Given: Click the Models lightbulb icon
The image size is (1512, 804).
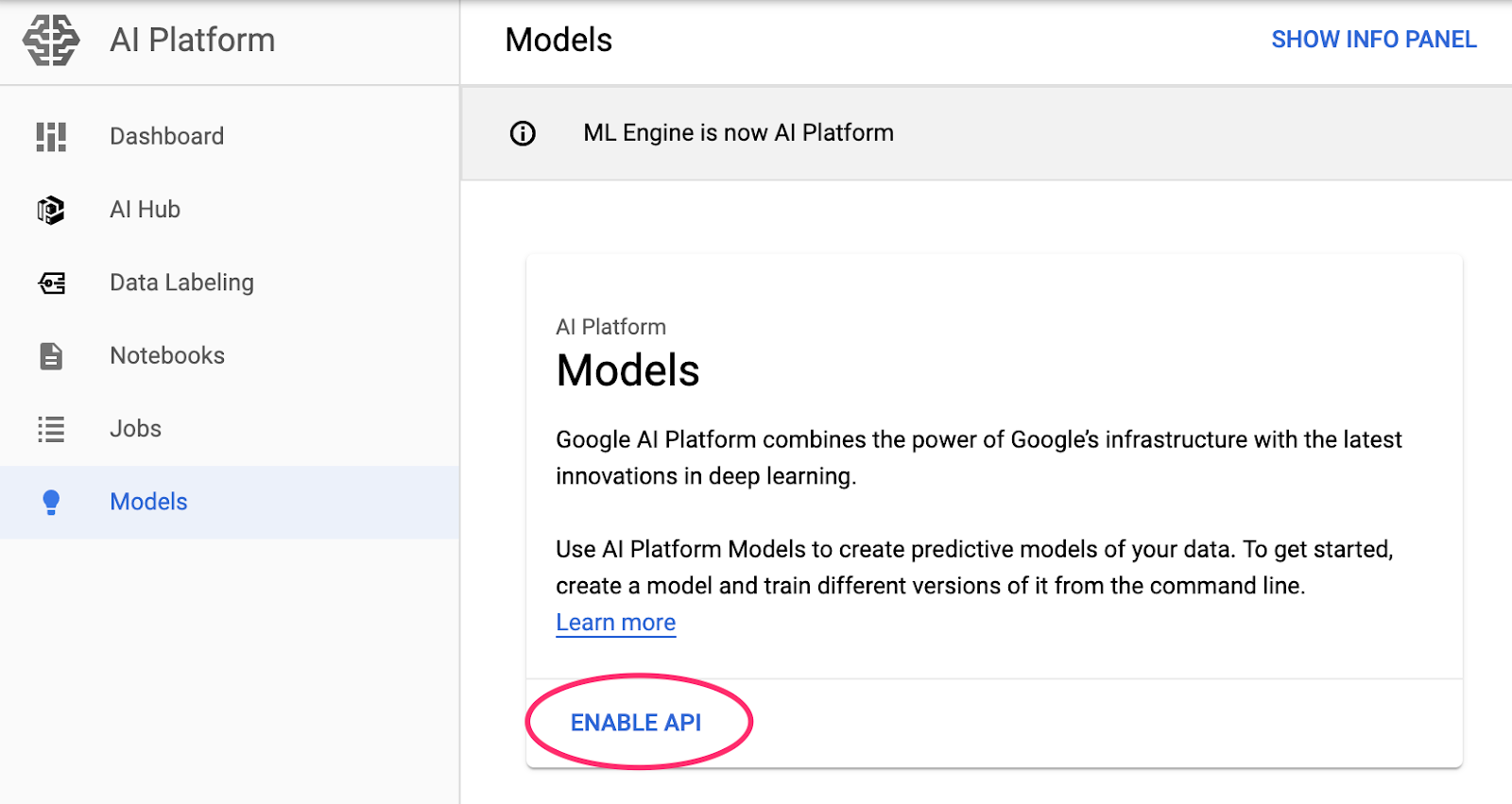Looking at the screenshot, I should (x=51, y=502).
